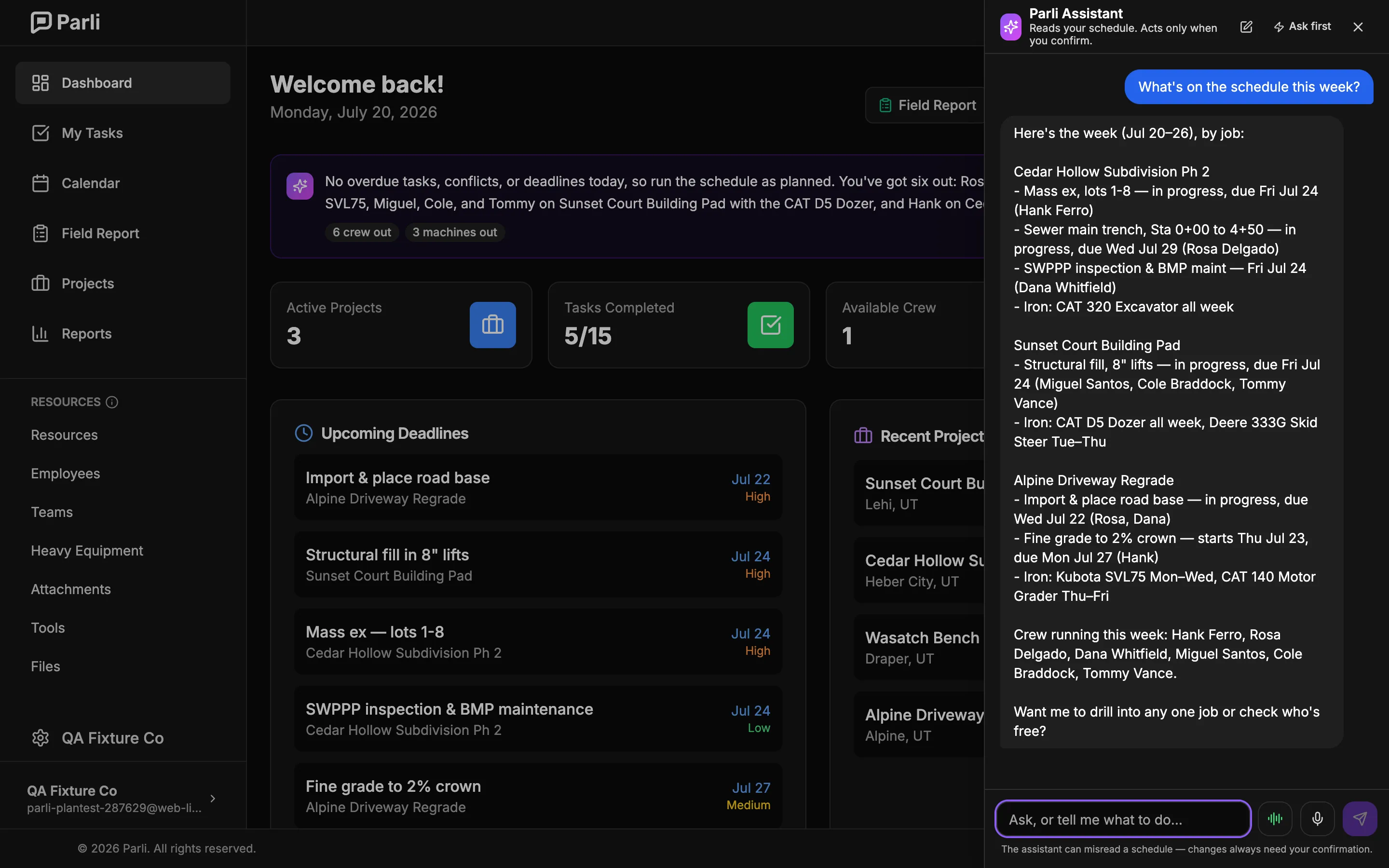Click the microphone dictation icon
The width and height of the screenshot is (1389, 868).
point(1317,819)
